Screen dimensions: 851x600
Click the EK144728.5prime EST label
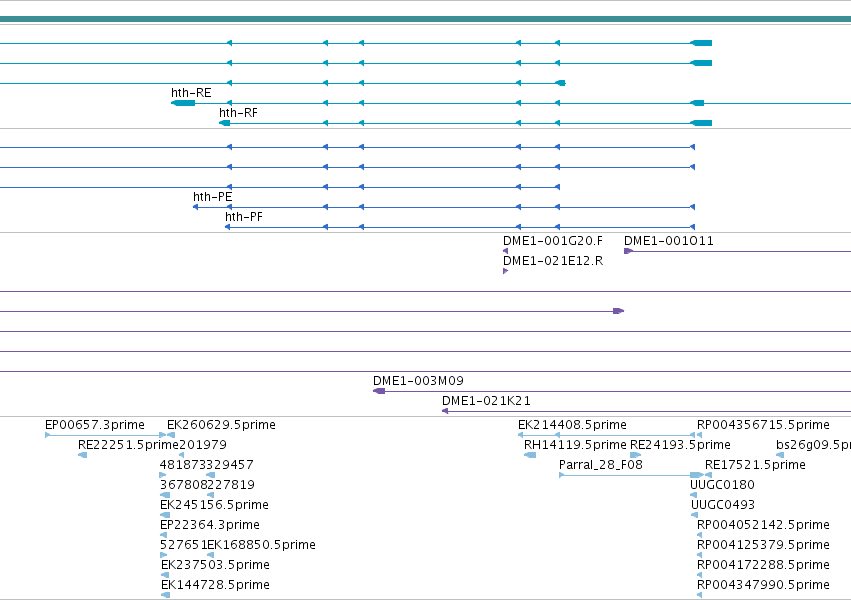pos(215,585)
